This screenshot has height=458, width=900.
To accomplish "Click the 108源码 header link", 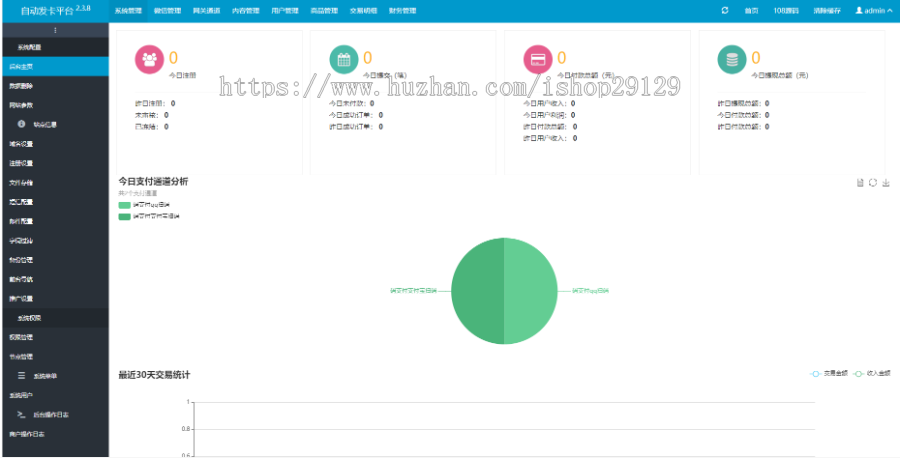I will click(786, 10).
